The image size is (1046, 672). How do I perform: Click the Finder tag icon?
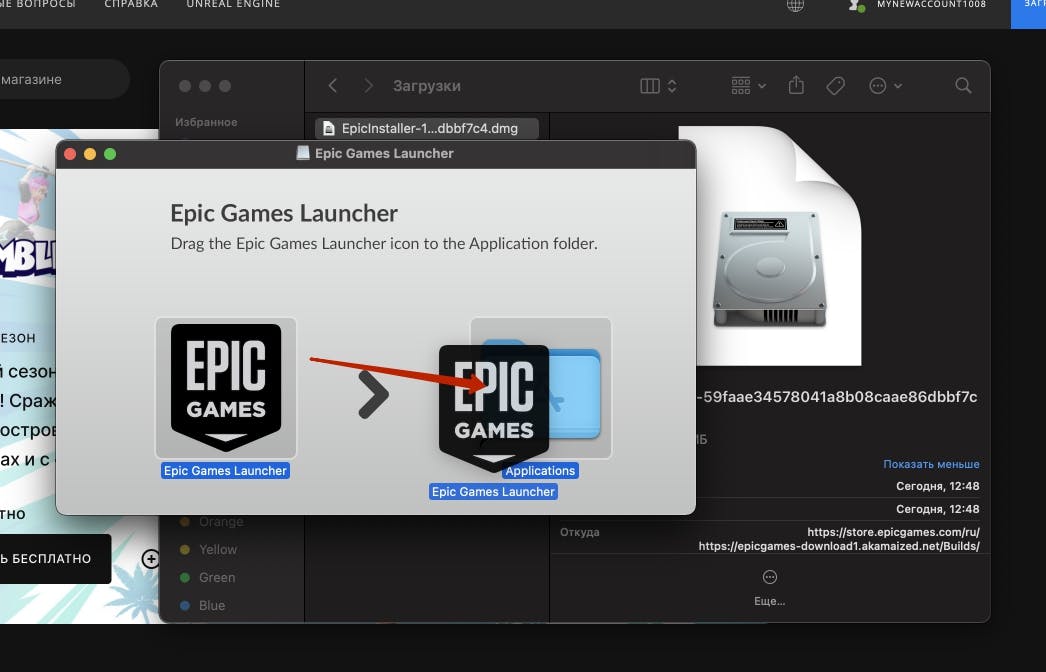tap(835, 85)
